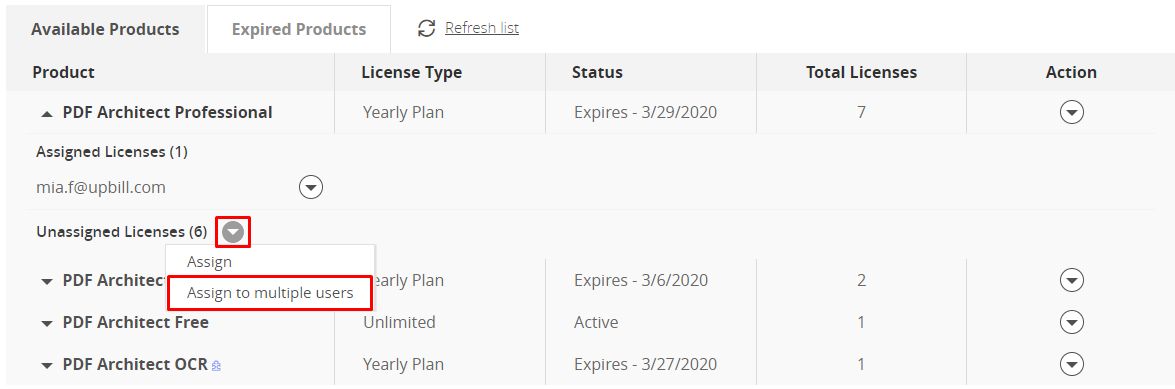Click the Refresh list circular arrows icon
This screenshot has height=389, width=1175.
426,28
